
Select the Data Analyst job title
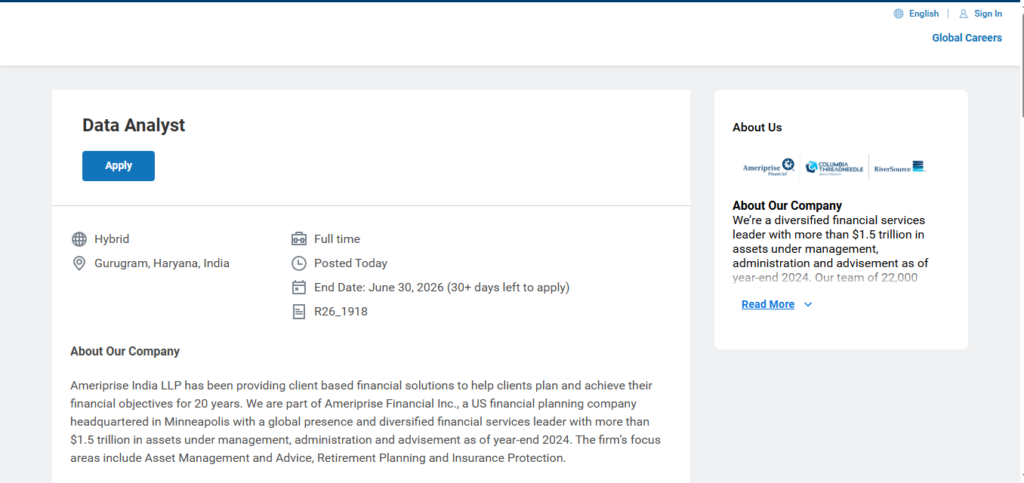coord(134,125)
